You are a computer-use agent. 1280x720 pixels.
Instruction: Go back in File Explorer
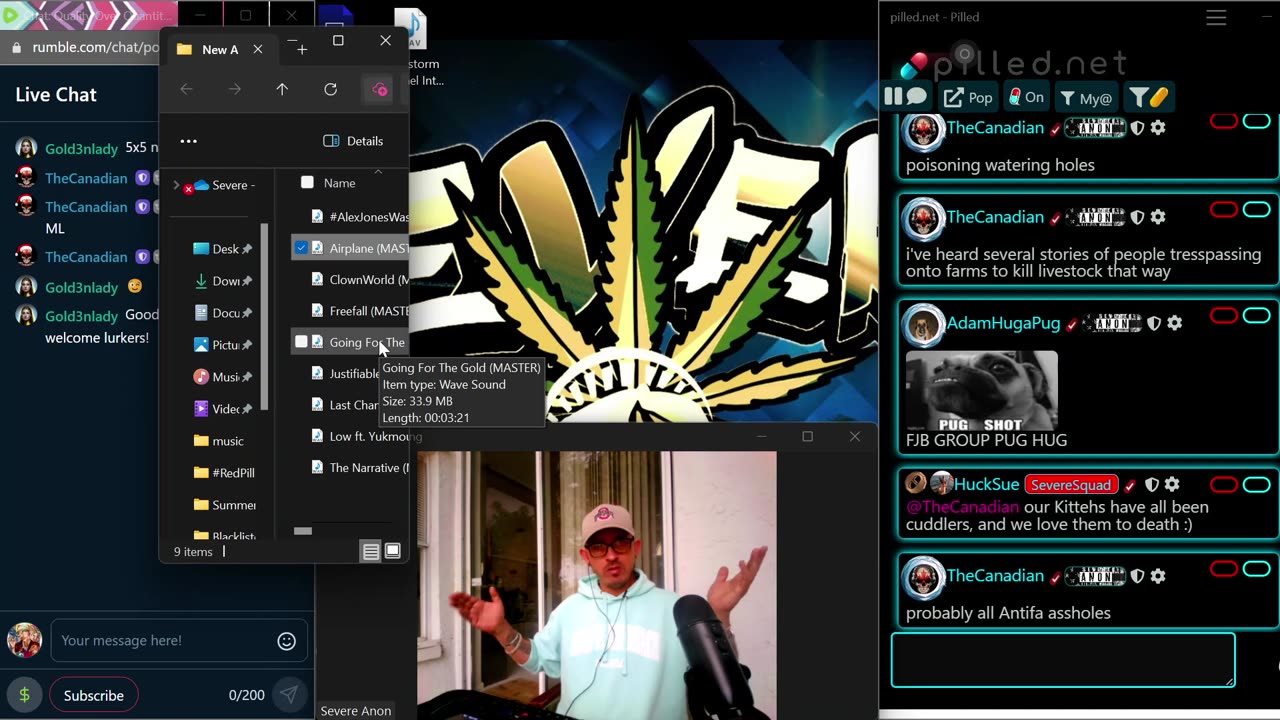click(x=186, y=89)
